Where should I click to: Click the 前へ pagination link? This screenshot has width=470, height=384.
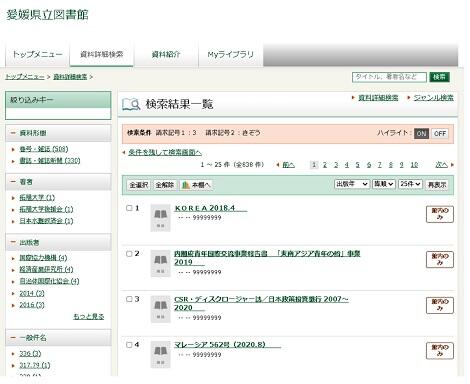[288, 165]
